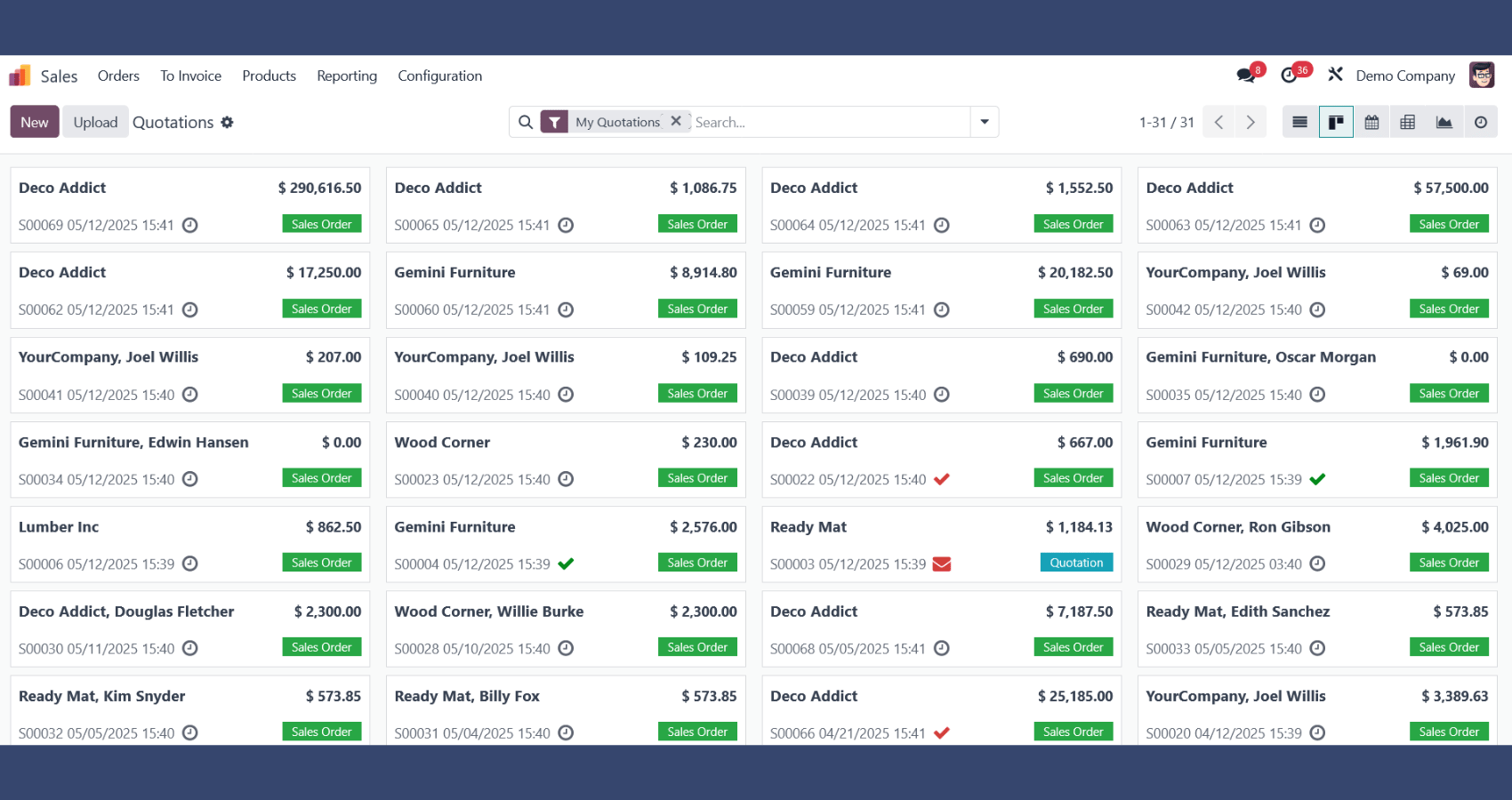Screen dimensions: 1512x800
Task: Open the Products menu
Action: (269, 76)
